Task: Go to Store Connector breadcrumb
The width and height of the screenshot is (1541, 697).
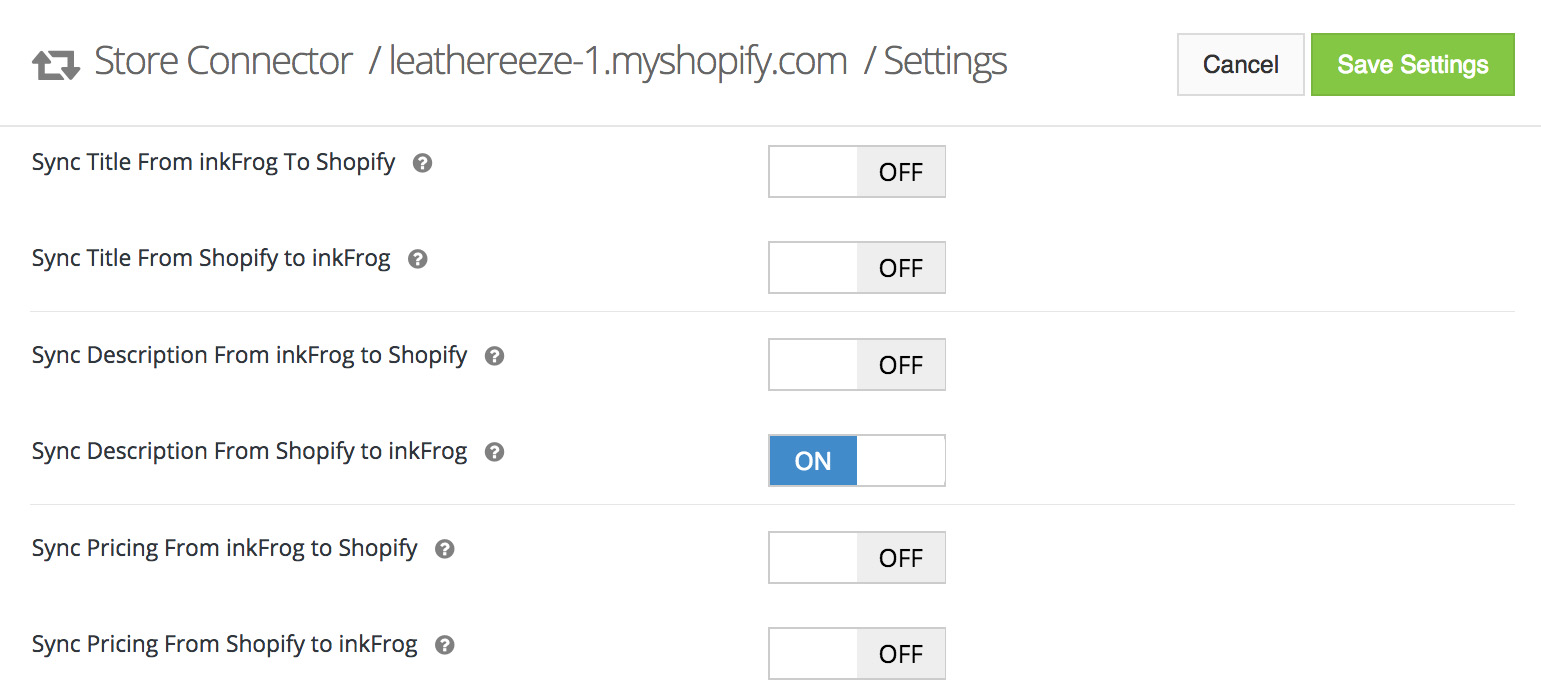Action: click(223, 62)
